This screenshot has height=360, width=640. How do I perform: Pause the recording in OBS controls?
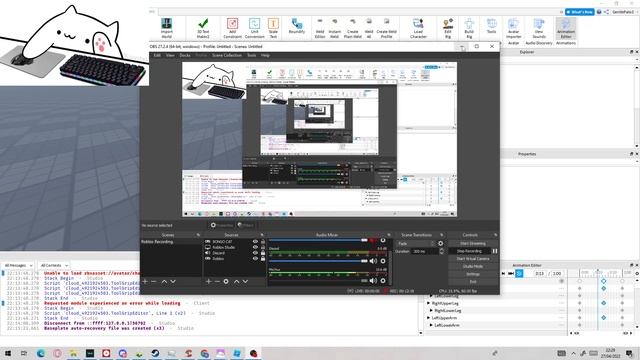pos(495,251)
